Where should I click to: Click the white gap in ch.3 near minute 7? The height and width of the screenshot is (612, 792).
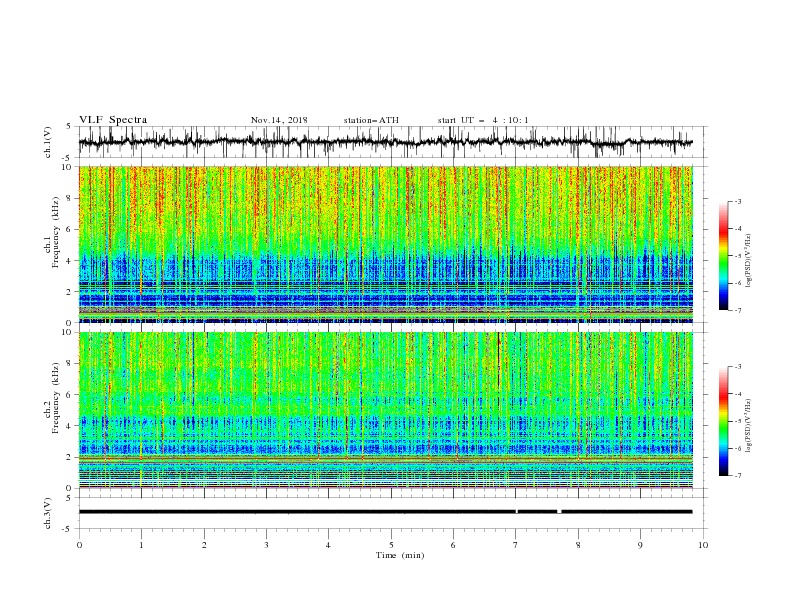517,512
